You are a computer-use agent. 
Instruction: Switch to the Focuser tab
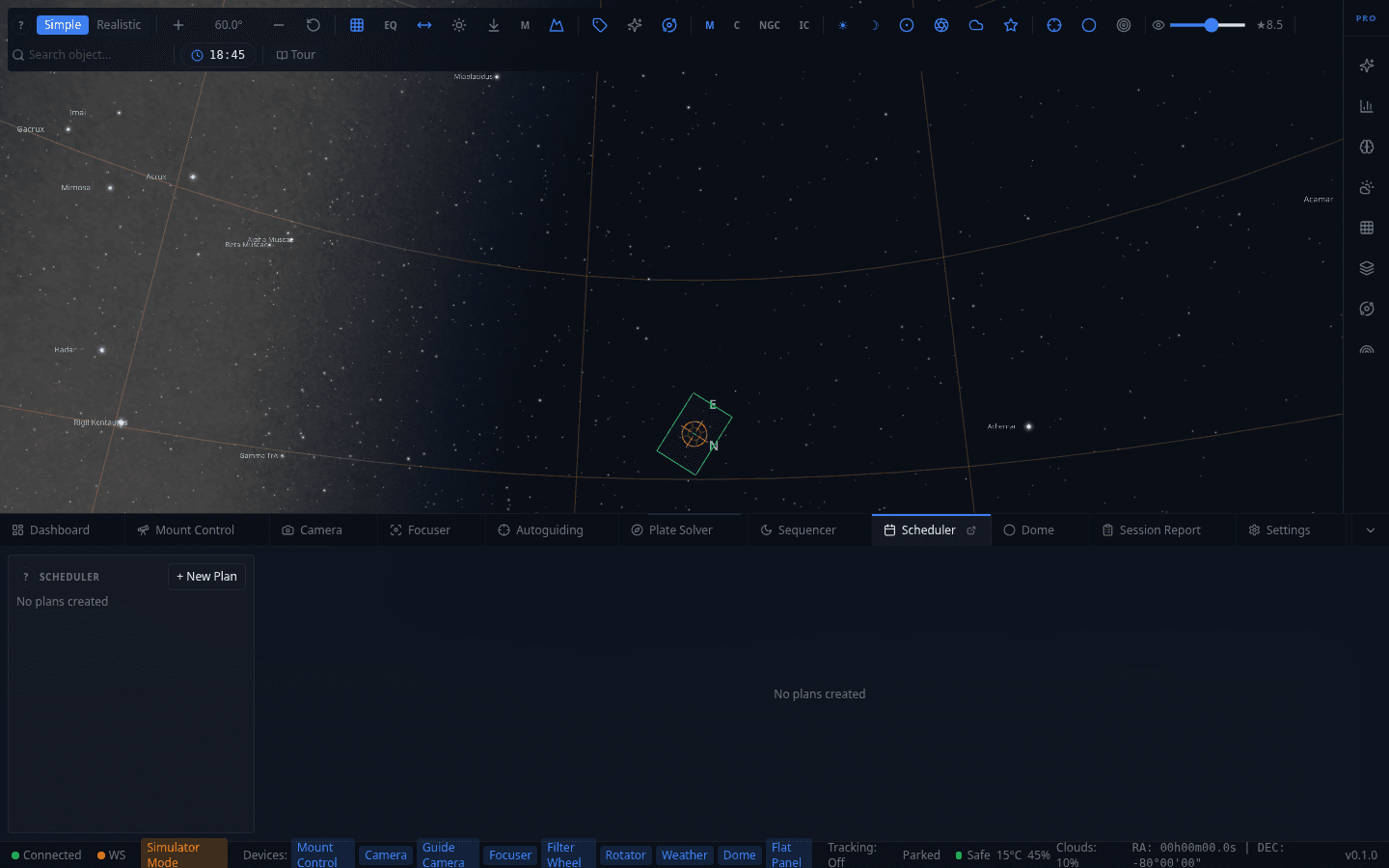[x=420, y=530]
